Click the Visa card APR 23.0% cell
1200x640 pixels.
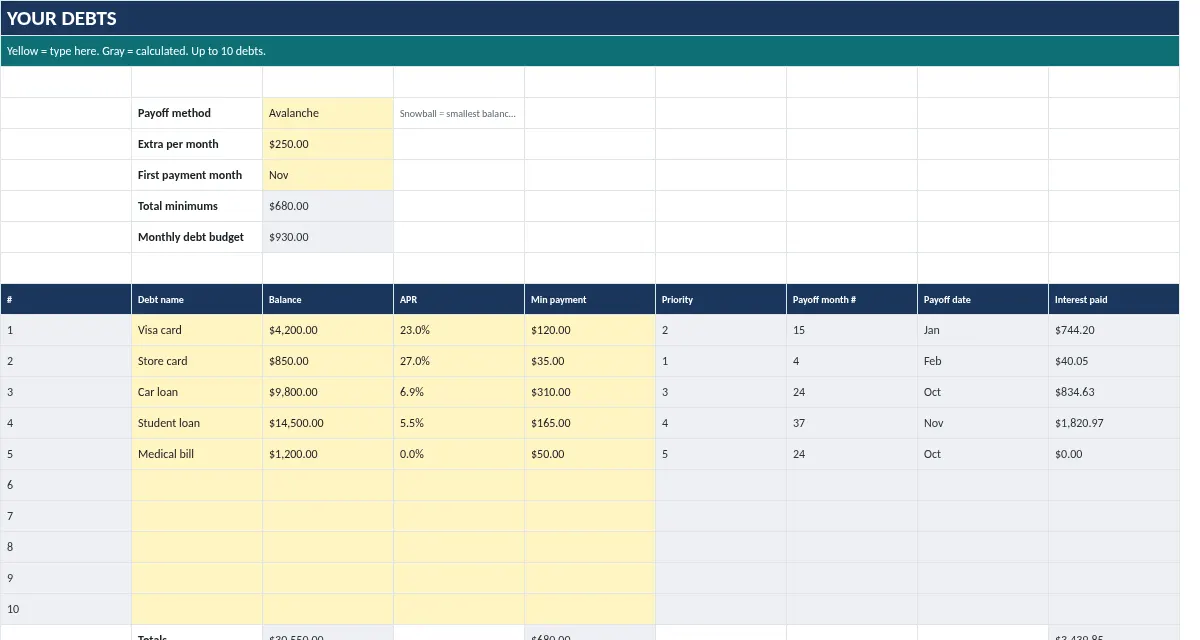(x=459, y=330)
